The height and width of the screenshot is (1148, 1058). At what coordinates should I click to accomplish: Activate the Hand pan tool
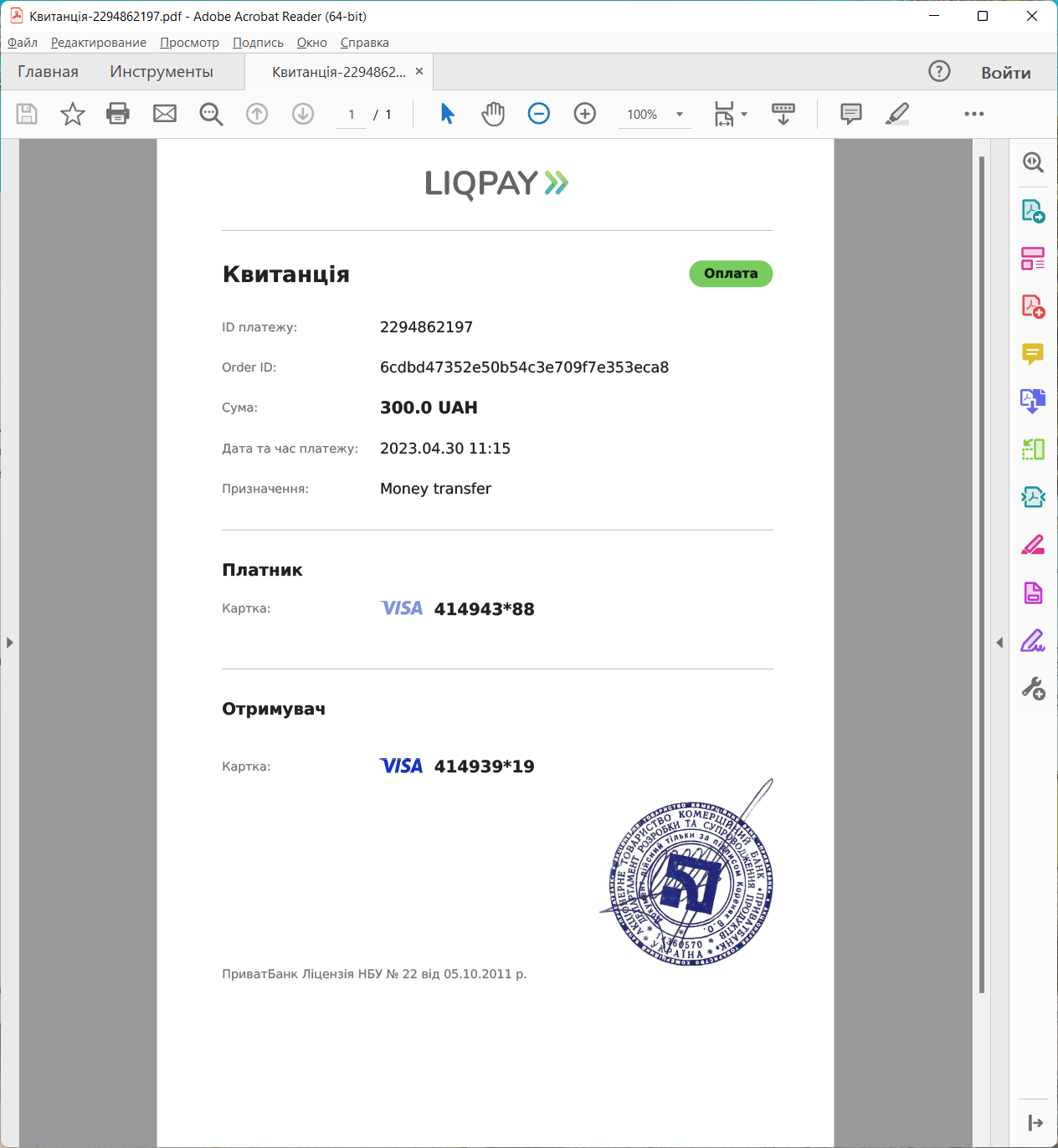493,114
